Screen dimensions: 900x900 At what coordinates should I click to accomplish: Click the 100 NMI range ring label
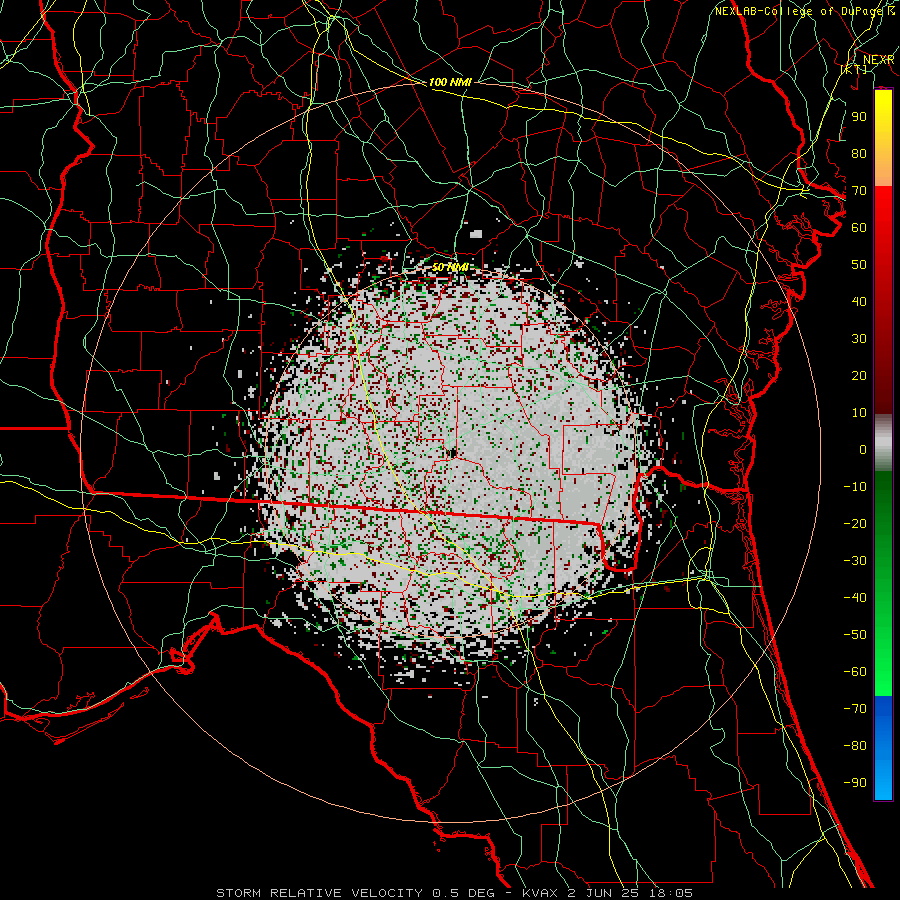pos(450,82)
